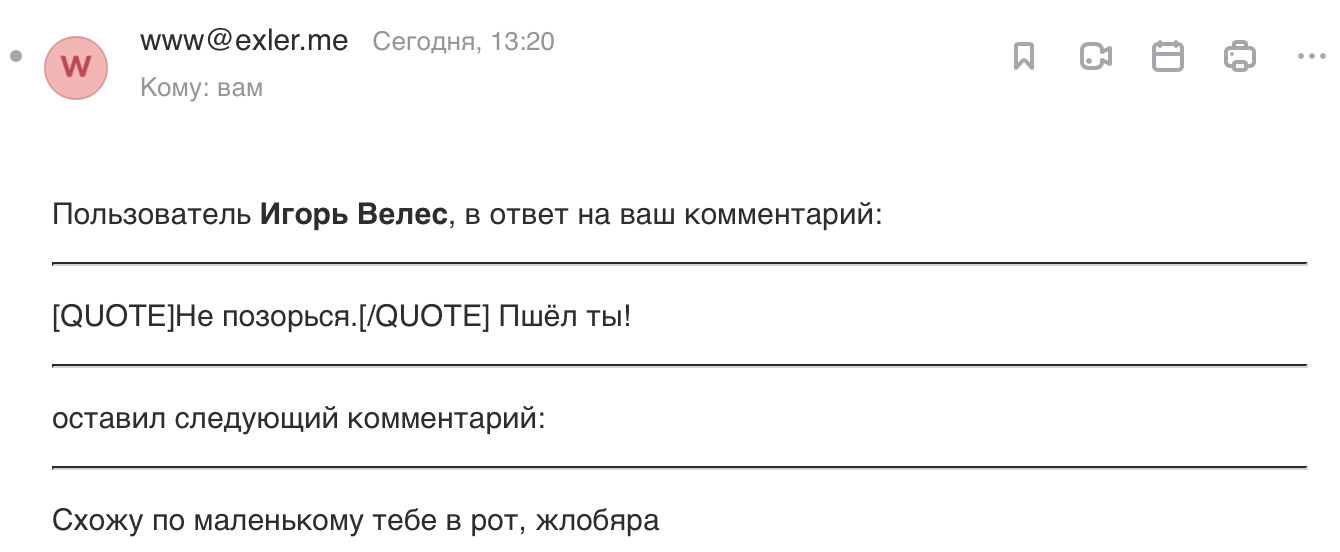Toggle the gray unread status dot
The image size is (1340, 552).
[x=15, y=56]
